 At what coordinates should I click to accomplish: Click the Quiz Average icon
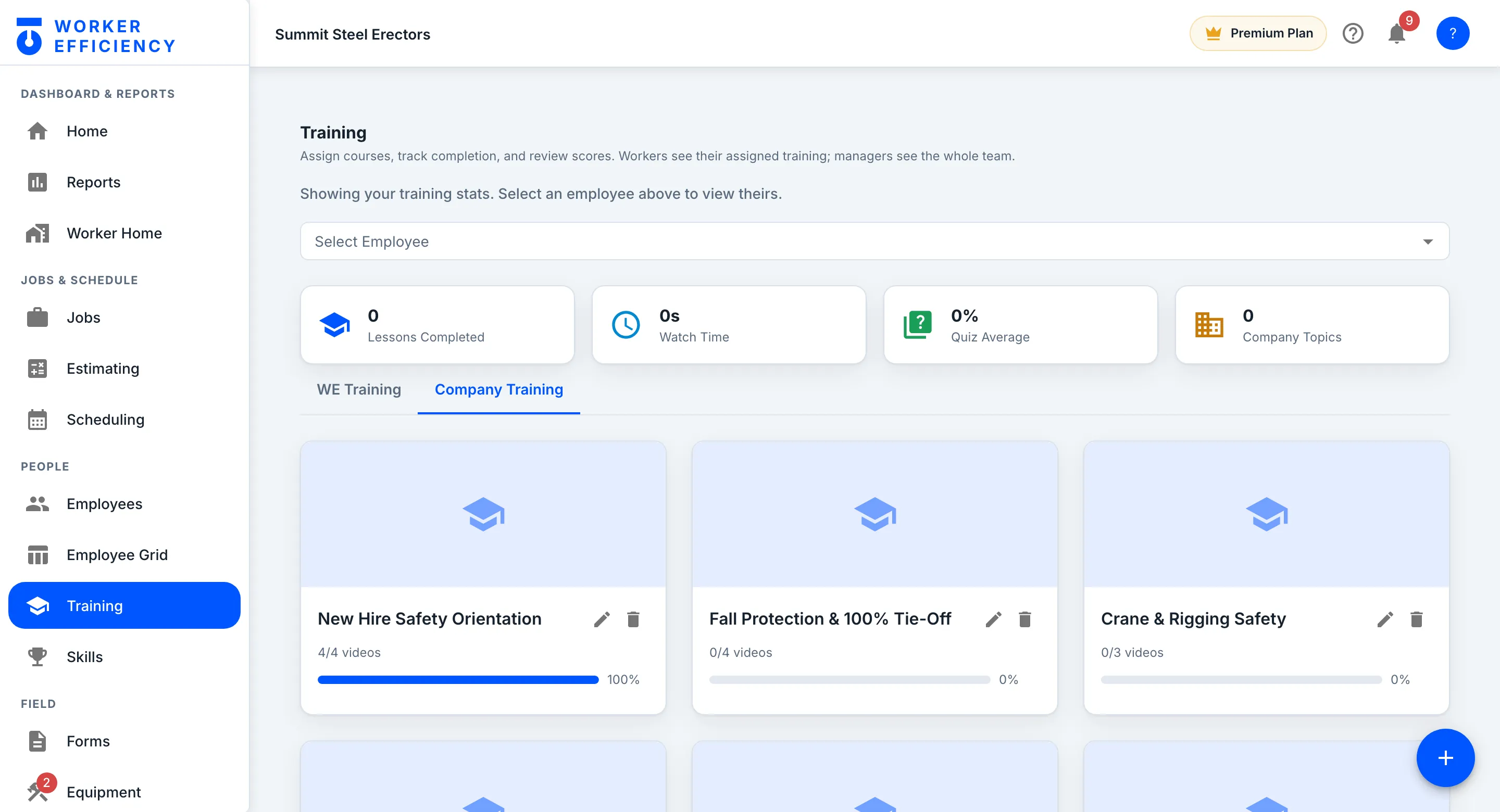click(x=918, y=325)
